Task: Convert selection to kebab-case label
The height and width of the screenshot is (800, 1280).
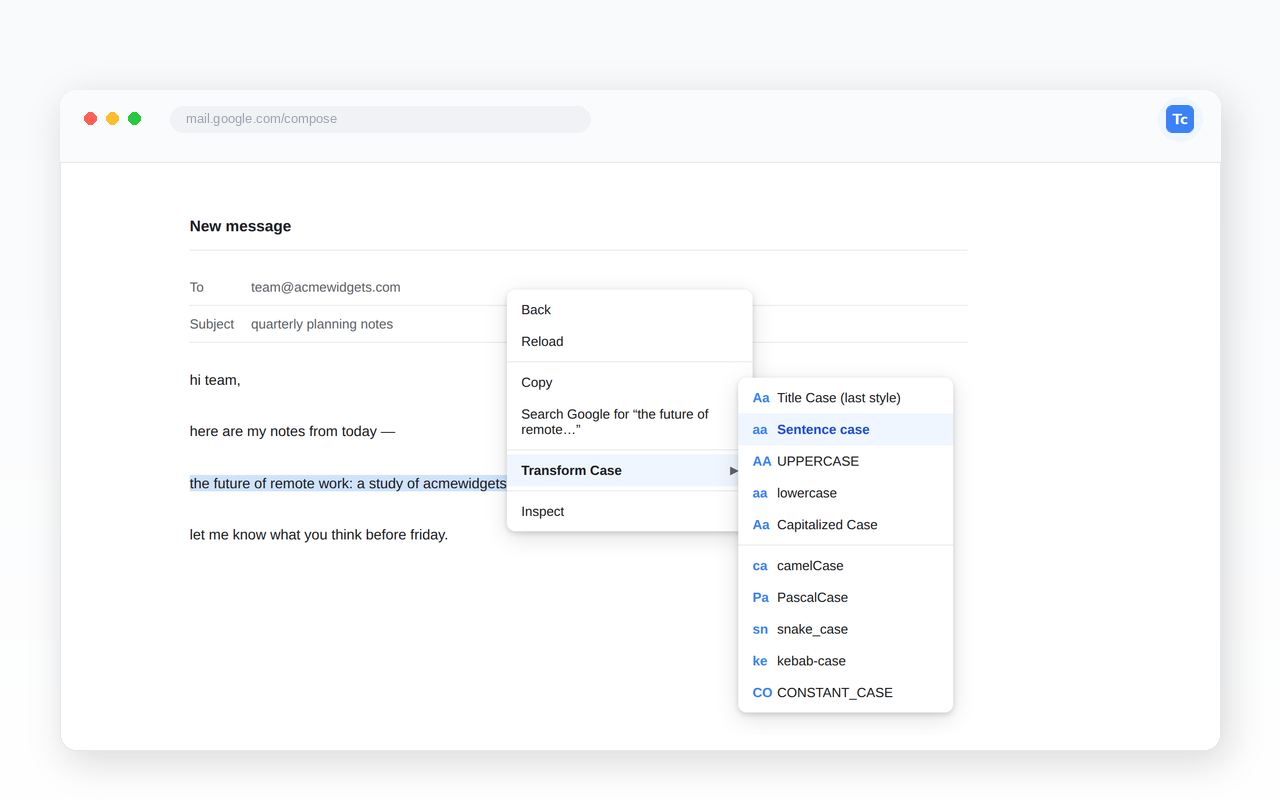Action: (x=811, y=661)
